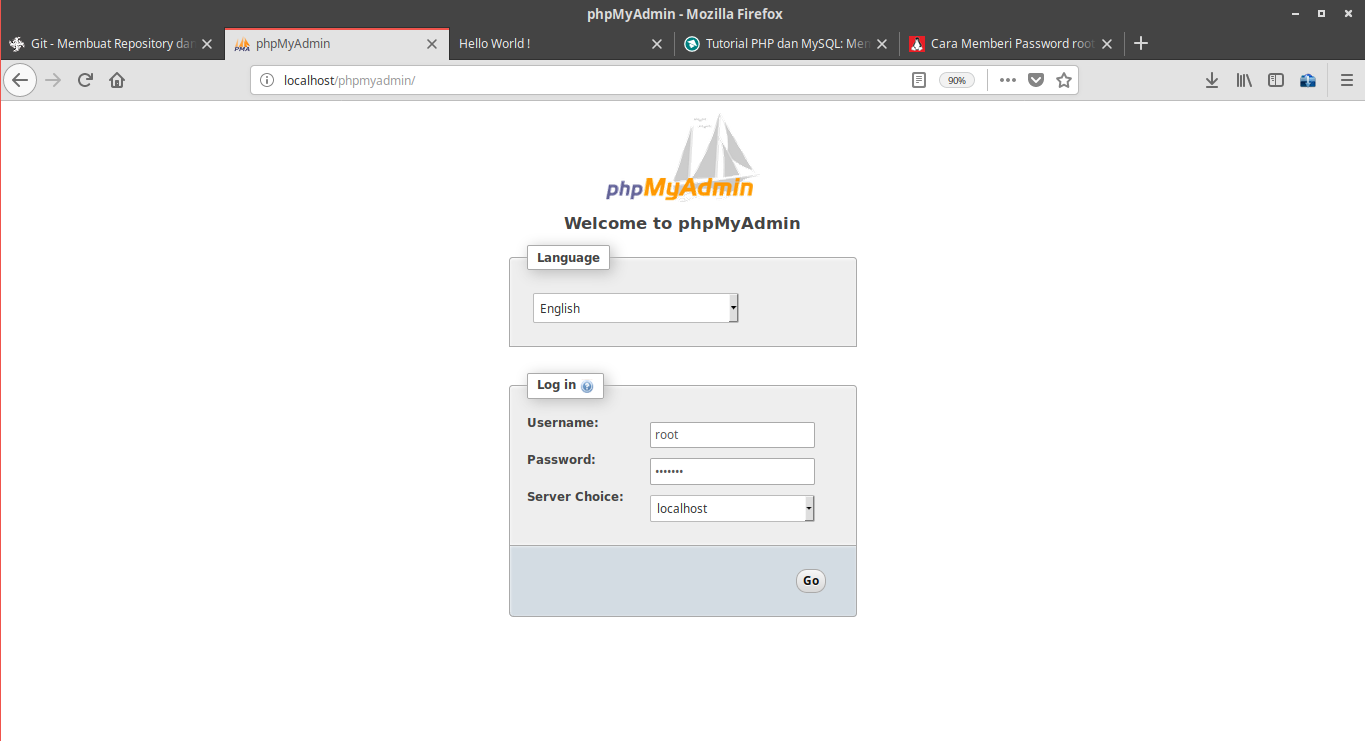Close the Tutorial PHP dan MySQL tab
Image resolution: width=1365 pixels, height=741 pixels.
[x=882, y=44]
